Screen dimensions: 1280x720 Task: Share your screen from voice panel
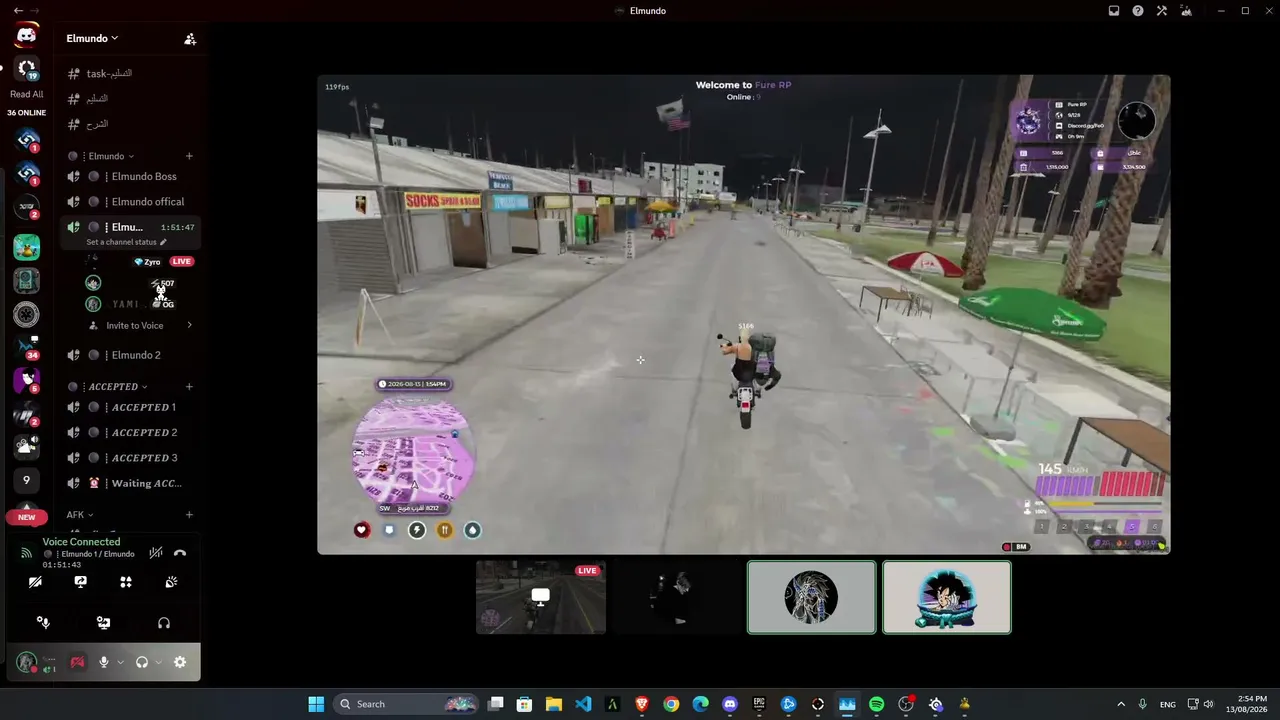pos(81,582)
